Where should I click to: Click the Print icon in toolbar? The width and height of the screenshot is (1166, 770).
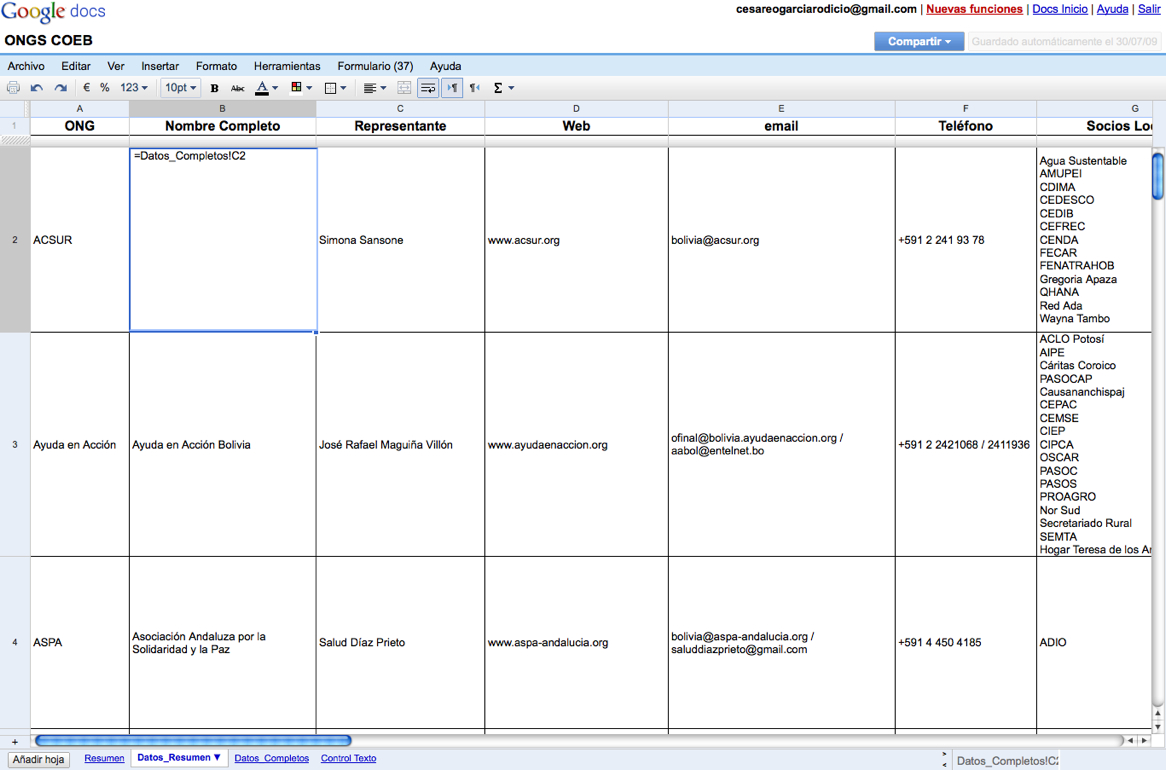click(x=13, y=88)
